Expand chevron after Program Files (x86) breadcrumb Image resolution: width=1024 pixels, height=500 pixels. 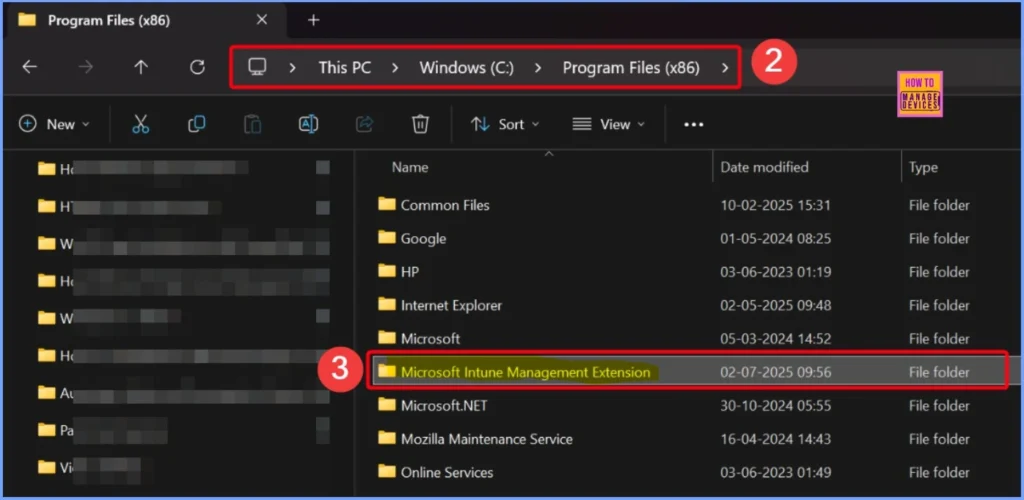pyautogui.click(x=725, y=68)
